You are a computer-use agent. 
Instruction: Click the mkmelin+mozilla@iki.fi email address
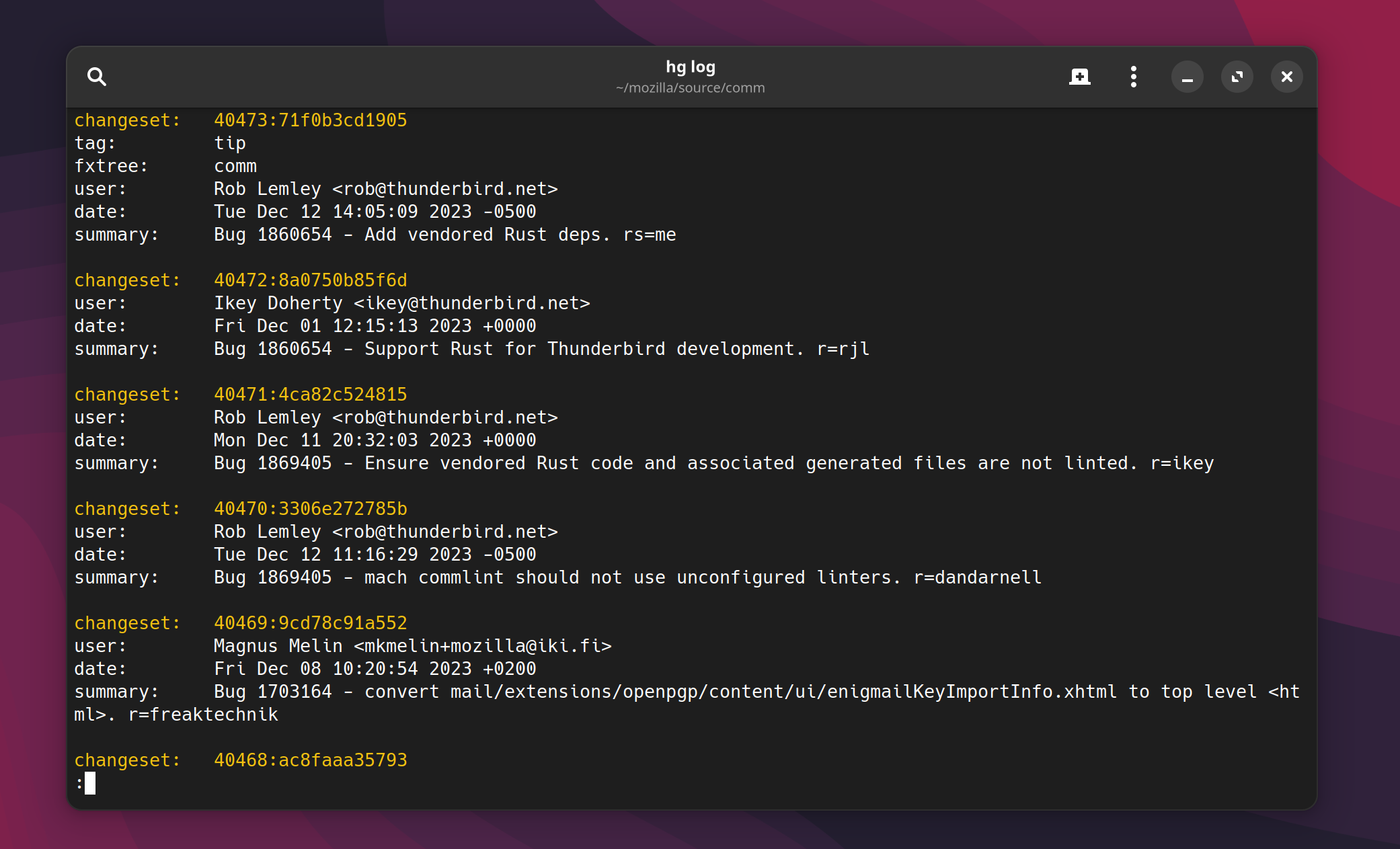point(482,646)
